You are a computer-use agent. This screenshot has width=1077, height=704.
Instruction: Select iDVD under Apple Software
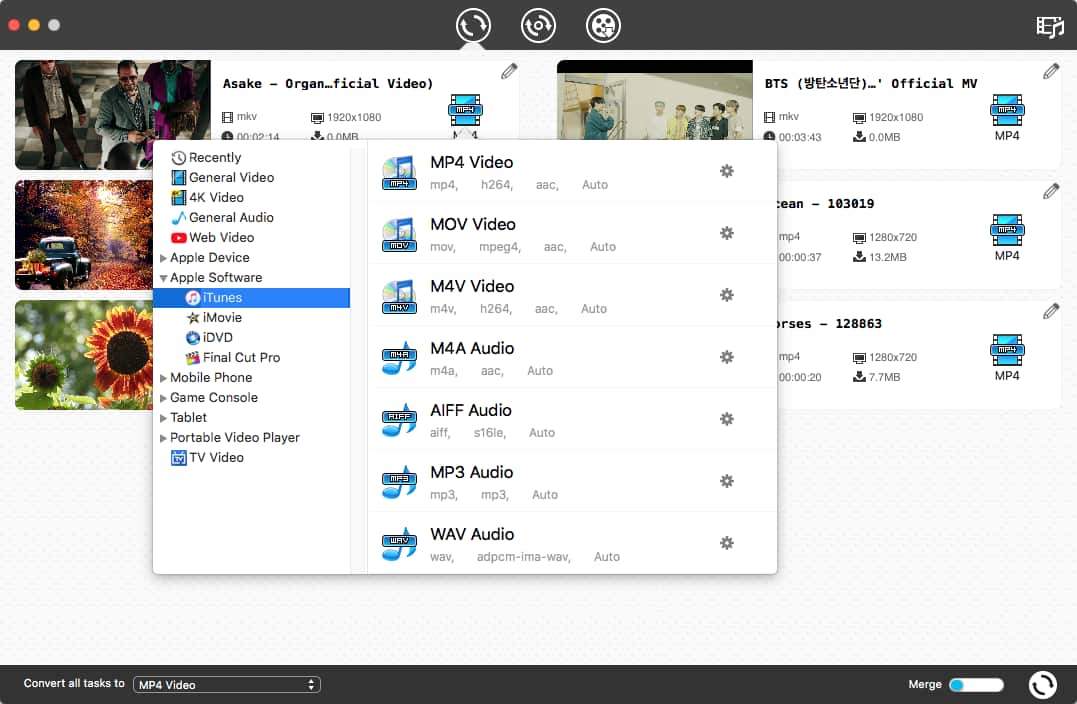(251, 337)
